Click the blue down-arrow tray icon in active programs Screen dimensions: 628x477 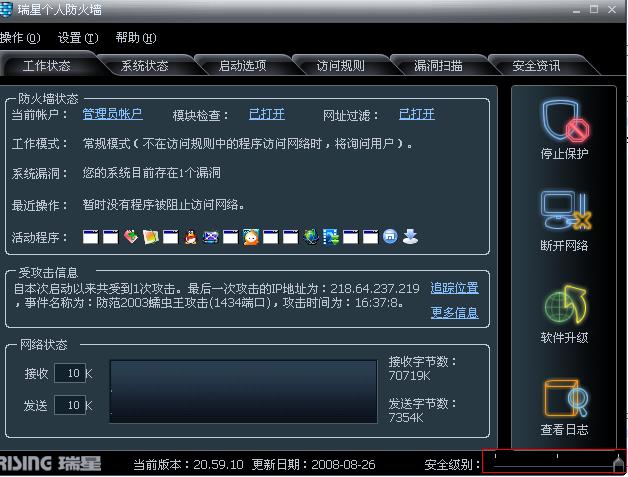[410, 237]
